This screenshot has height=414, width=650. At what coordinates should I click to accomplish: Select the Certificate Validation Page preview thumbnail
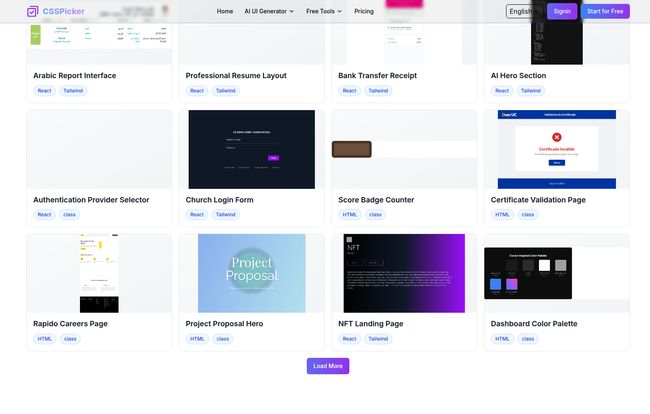click(x=557, y=149)
